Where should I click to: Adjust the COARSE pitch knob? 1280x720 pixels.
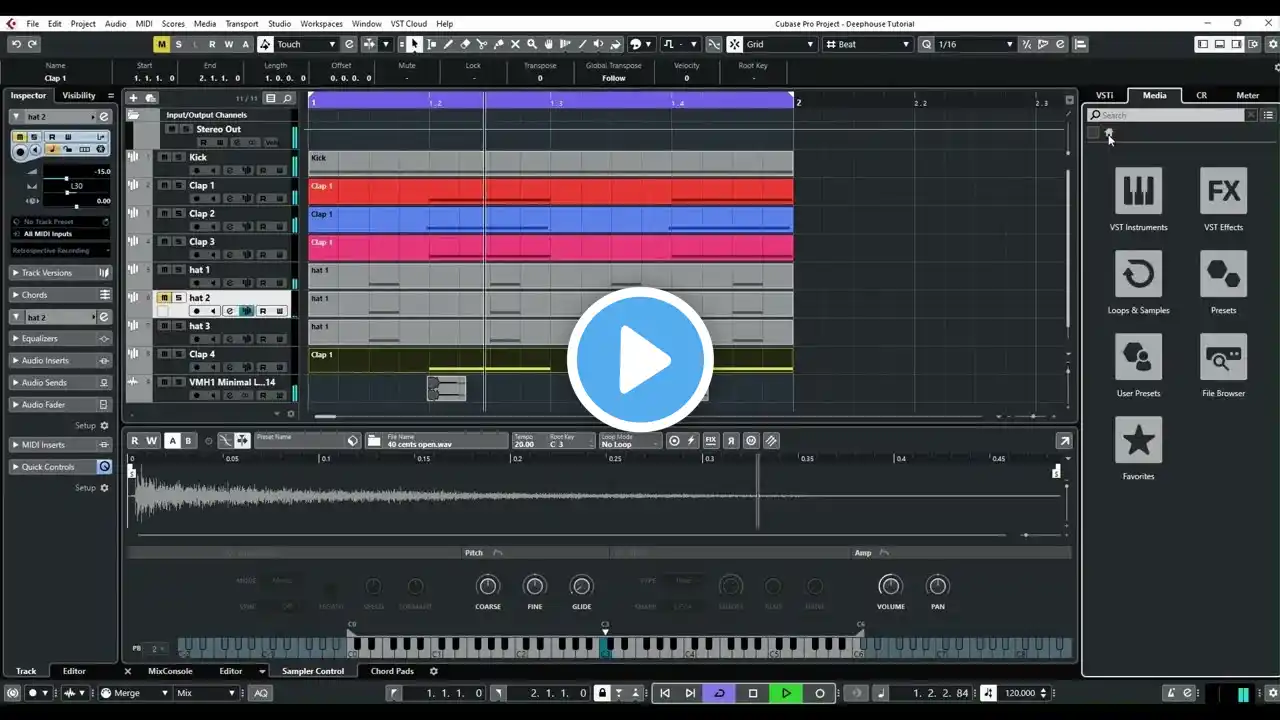tap(488, 586)
